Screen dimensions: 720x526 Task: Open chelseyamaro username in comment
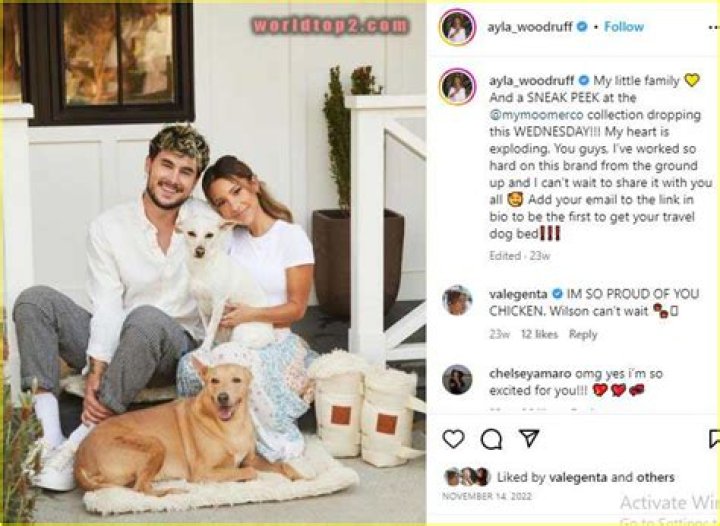click(x=530, y=374)
